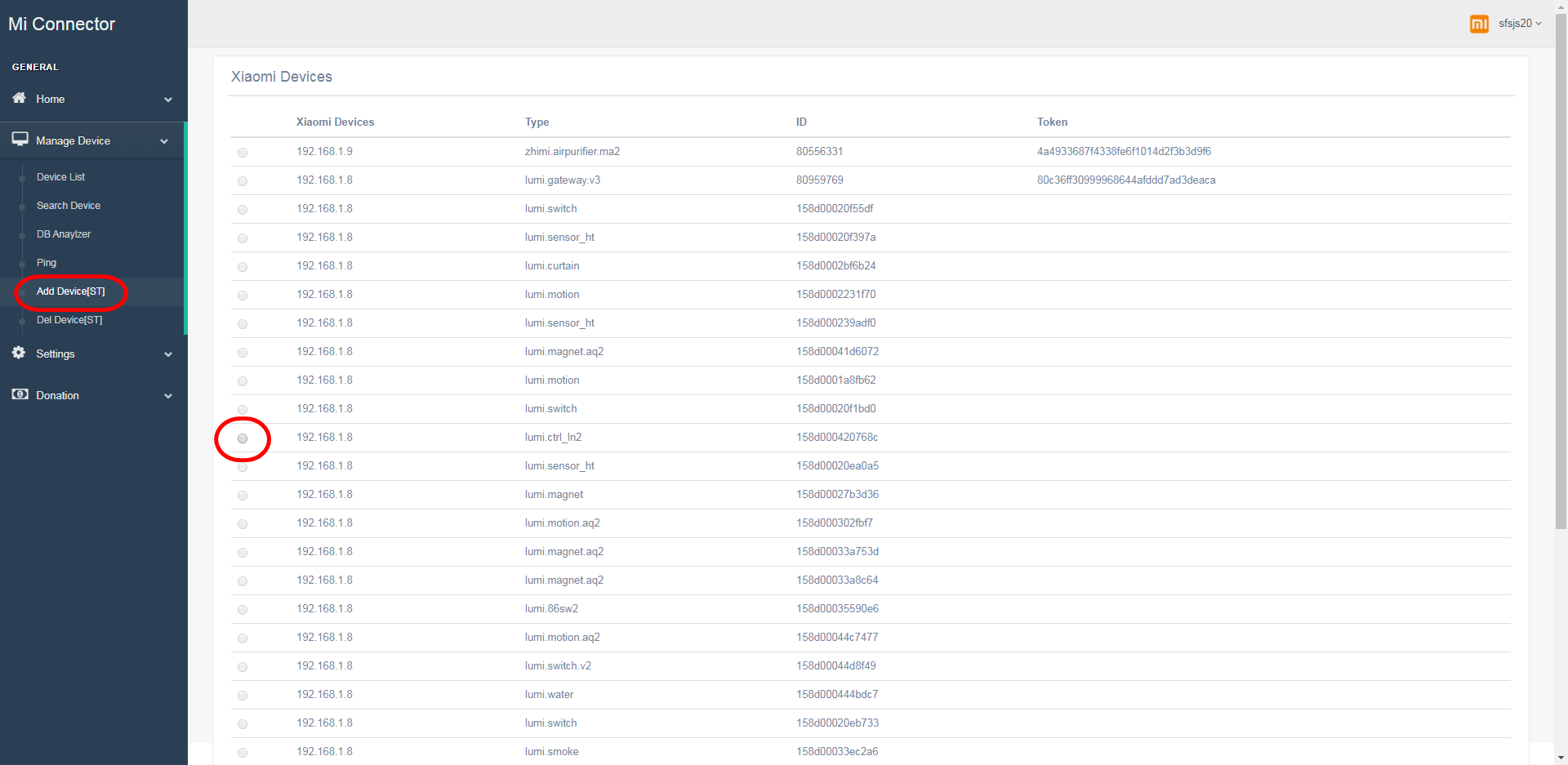This screenshot has height=765, width=1568.
Task: Open Del Device[ST] submenu item
Action: click(x=69, y=320)
